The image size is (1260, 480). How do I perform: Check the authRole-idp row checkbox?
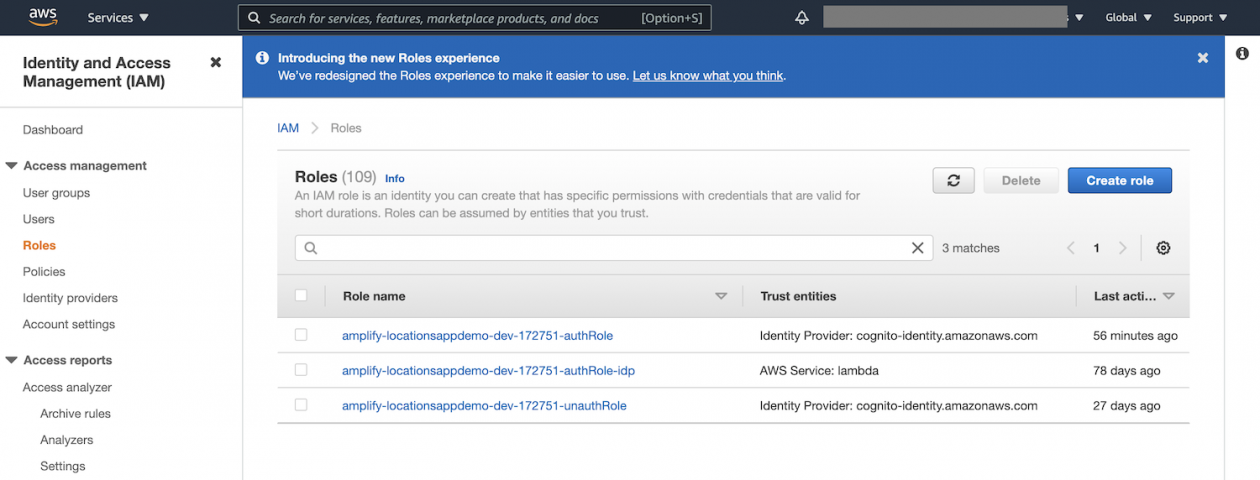point(301,370)
